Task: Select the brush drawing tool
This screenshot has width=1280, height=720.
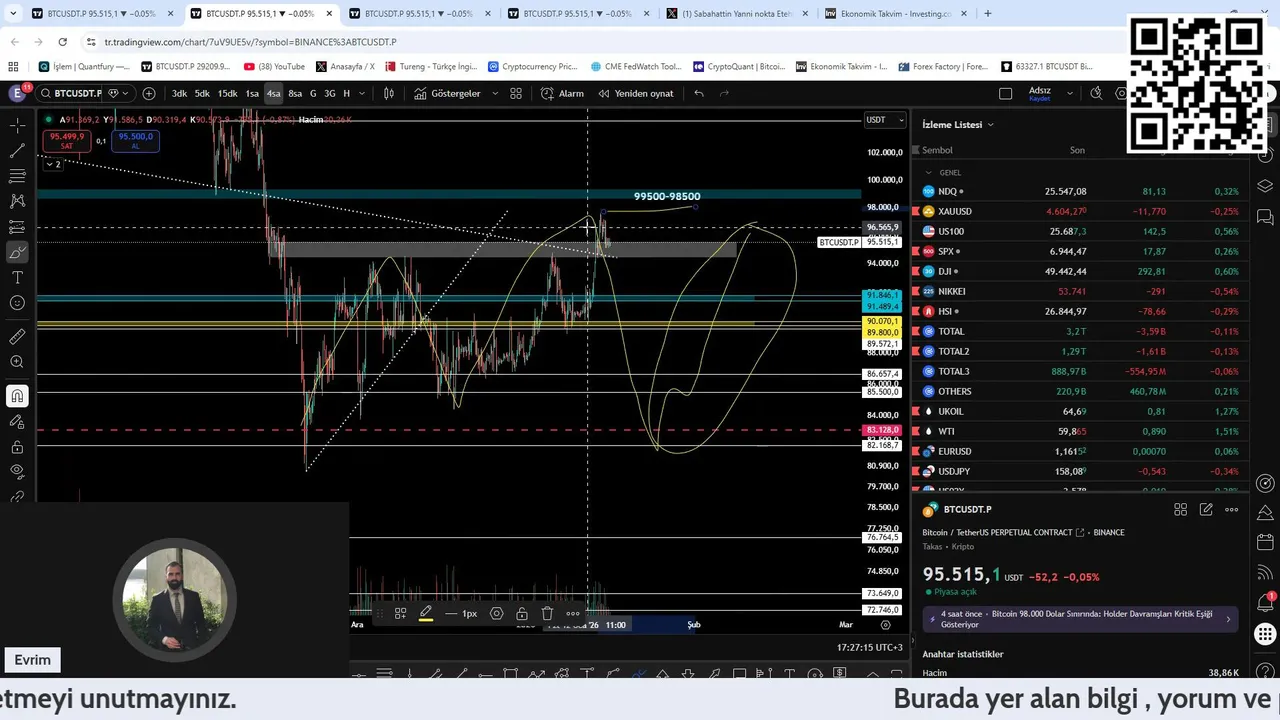Action: click(x=17, y=252)
